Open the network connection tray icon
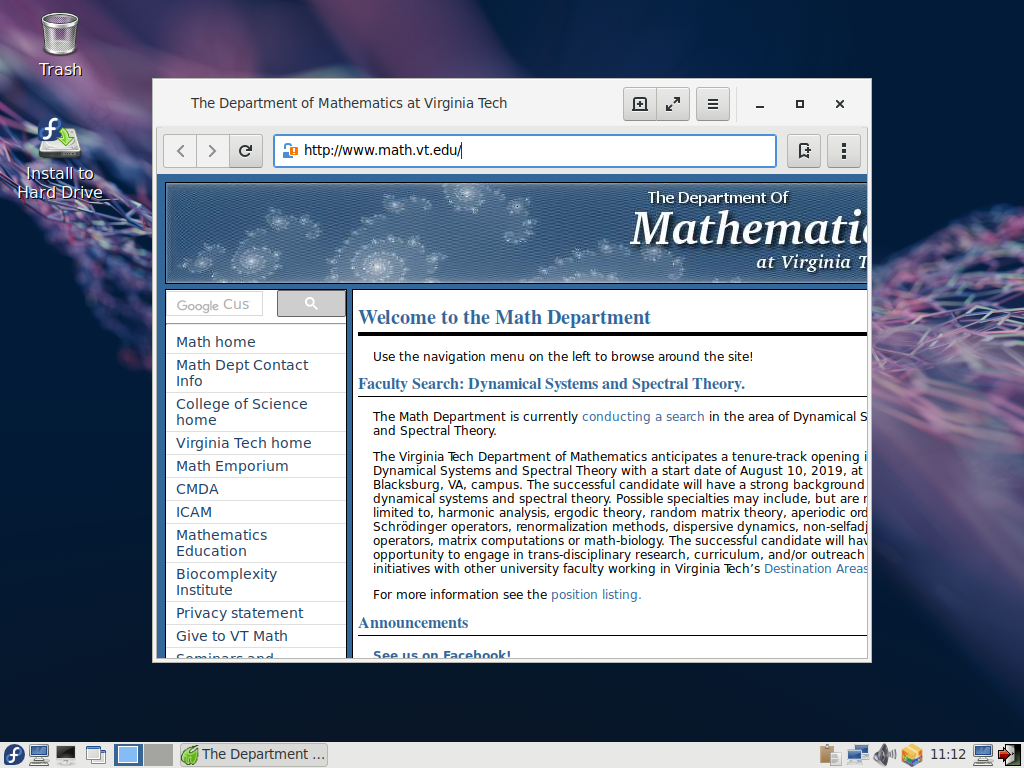1024x768 pixels. [x=857, y=755]
